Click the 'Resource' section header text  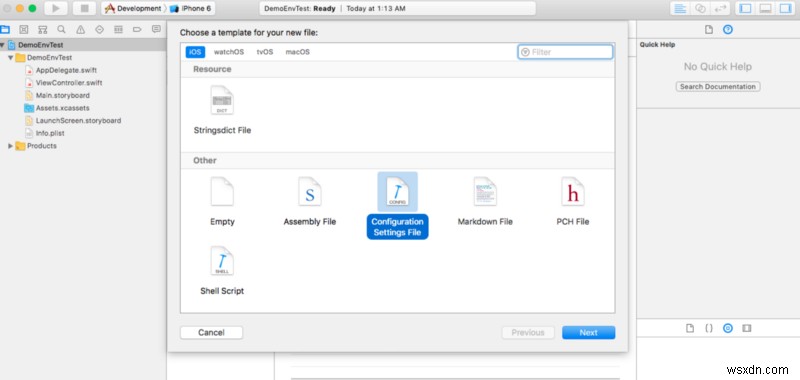pos(212,69)
